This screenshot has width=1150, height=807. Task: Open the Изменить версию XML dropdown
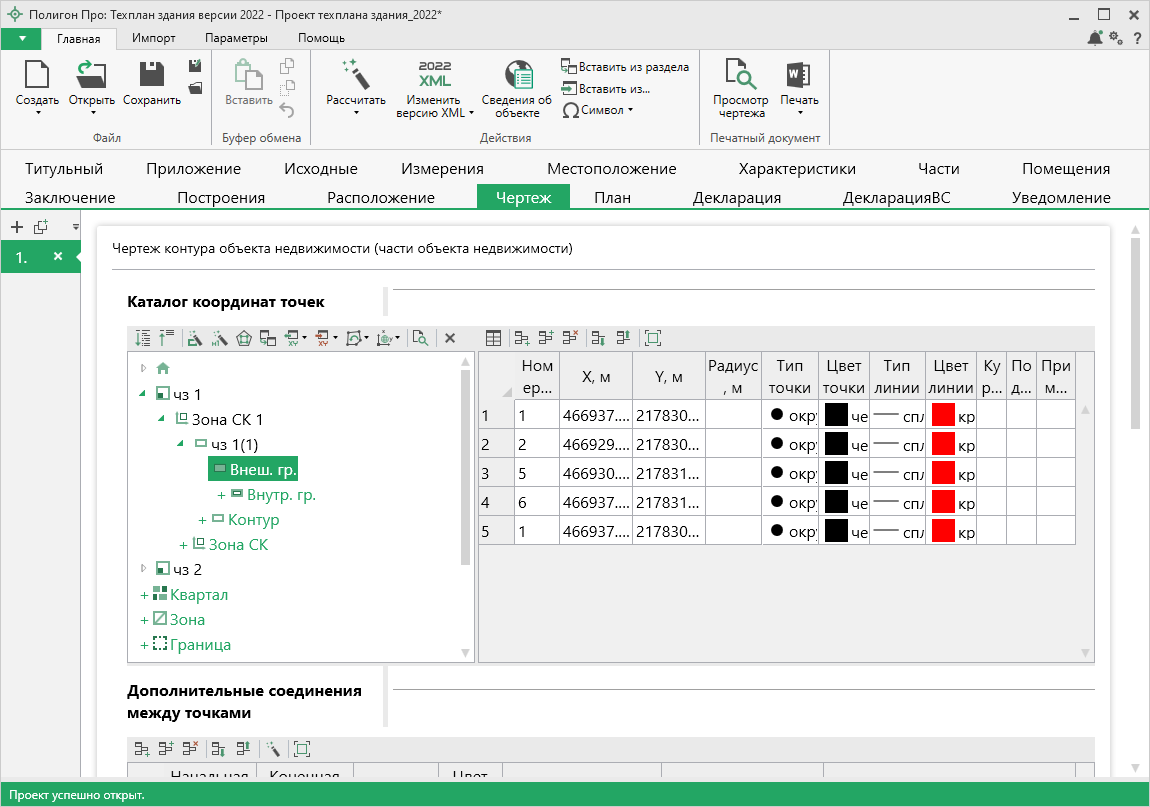coord(434,106)
